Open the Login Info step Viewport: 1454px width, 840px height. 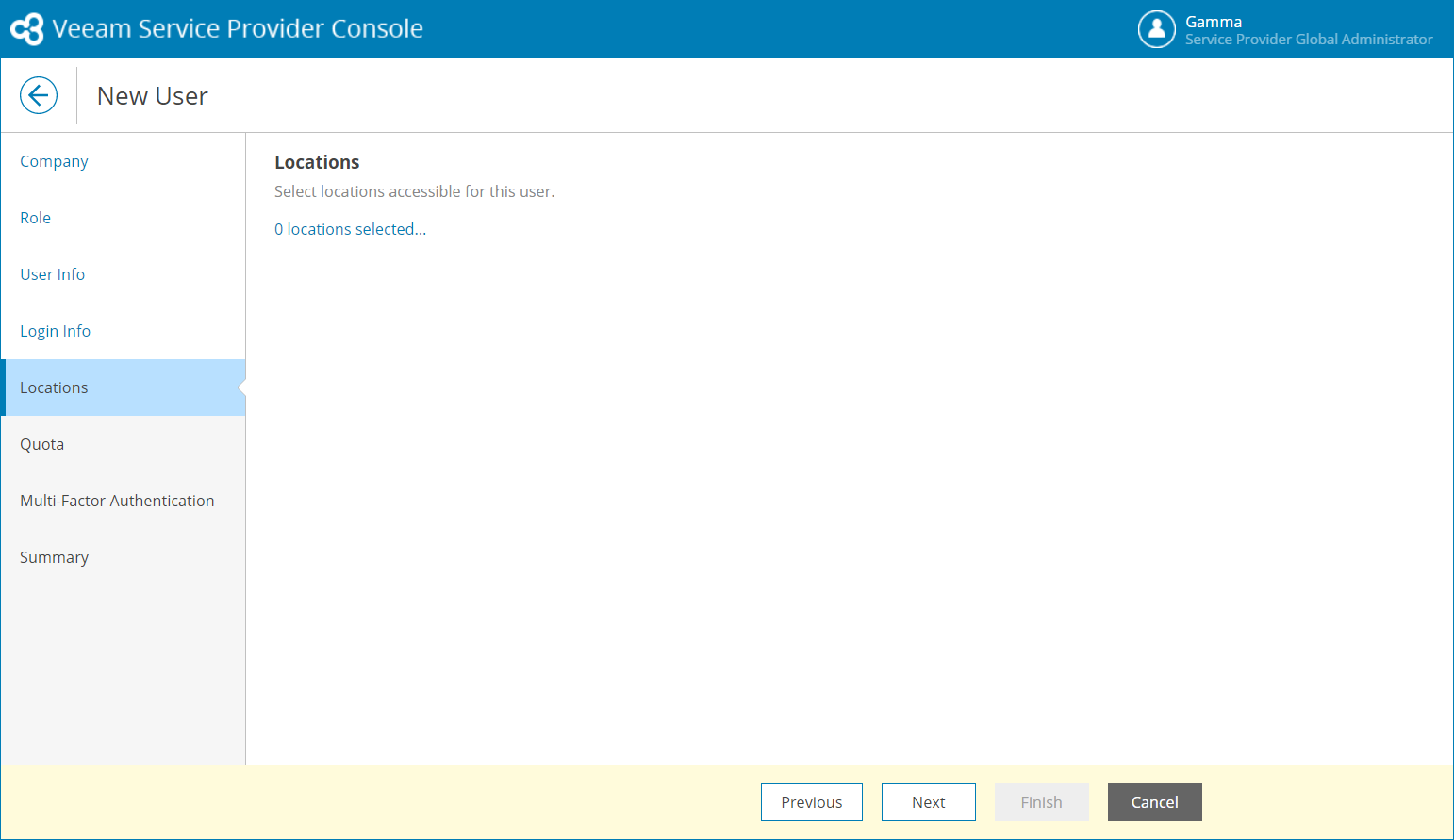124,331
